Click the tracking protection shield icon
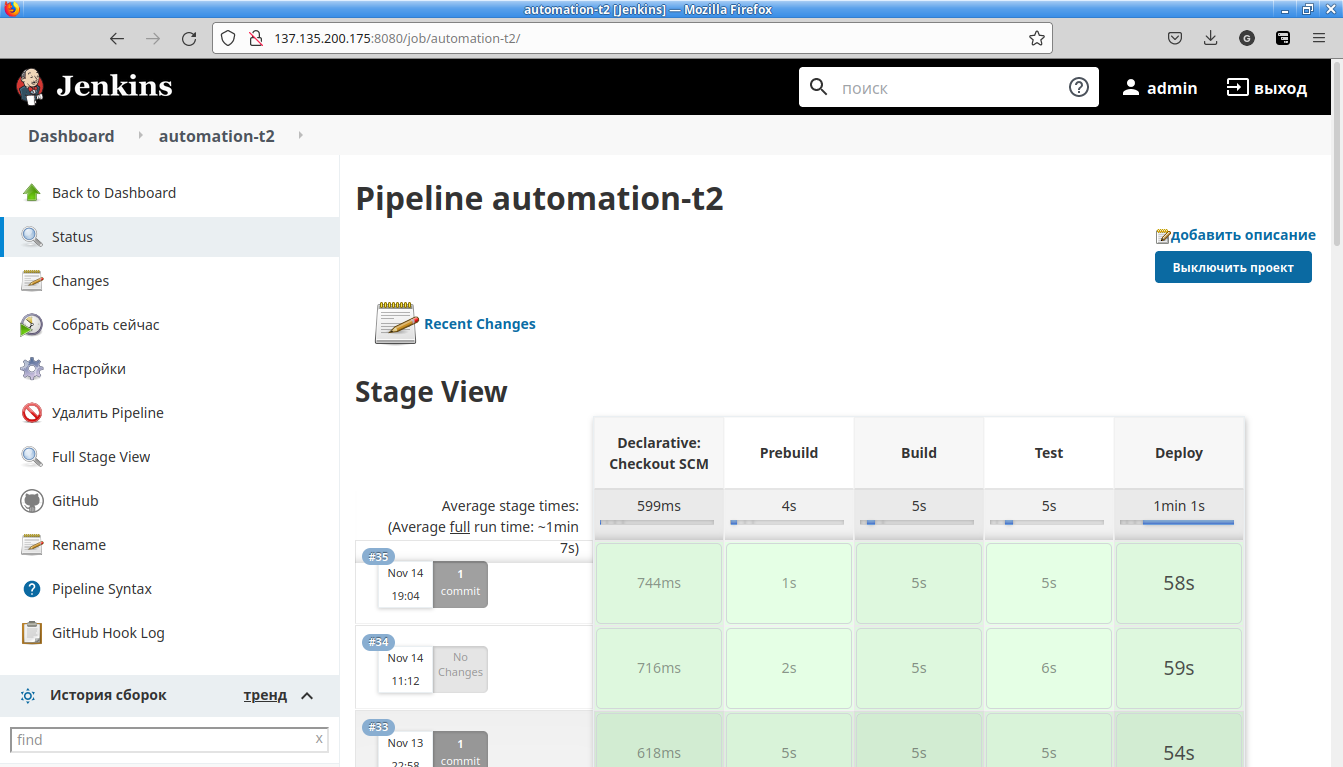1343x767 pixels. pyautogui.click(x=228, y=39)
